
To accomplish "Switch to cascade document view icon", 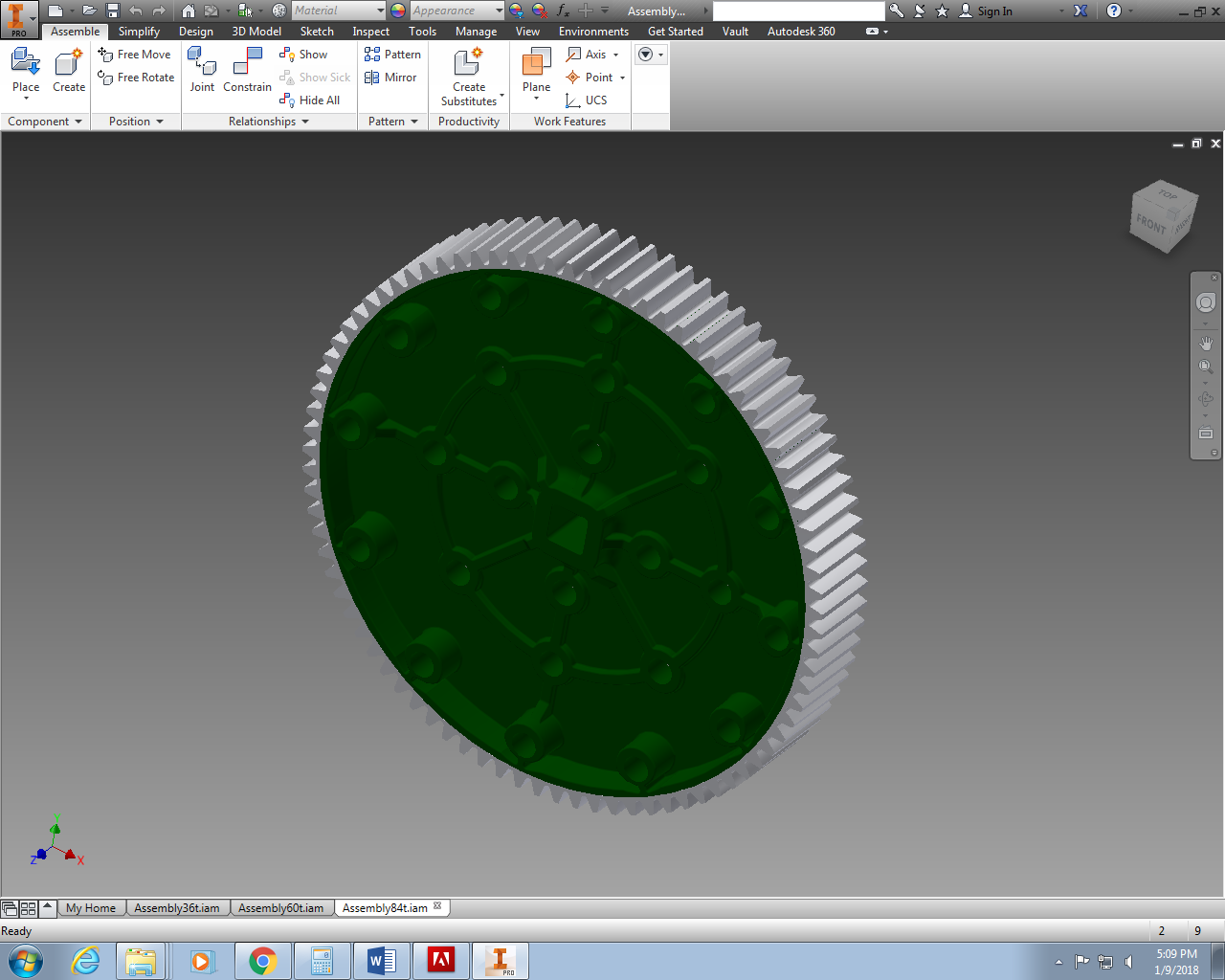I will tap(10, 908).
